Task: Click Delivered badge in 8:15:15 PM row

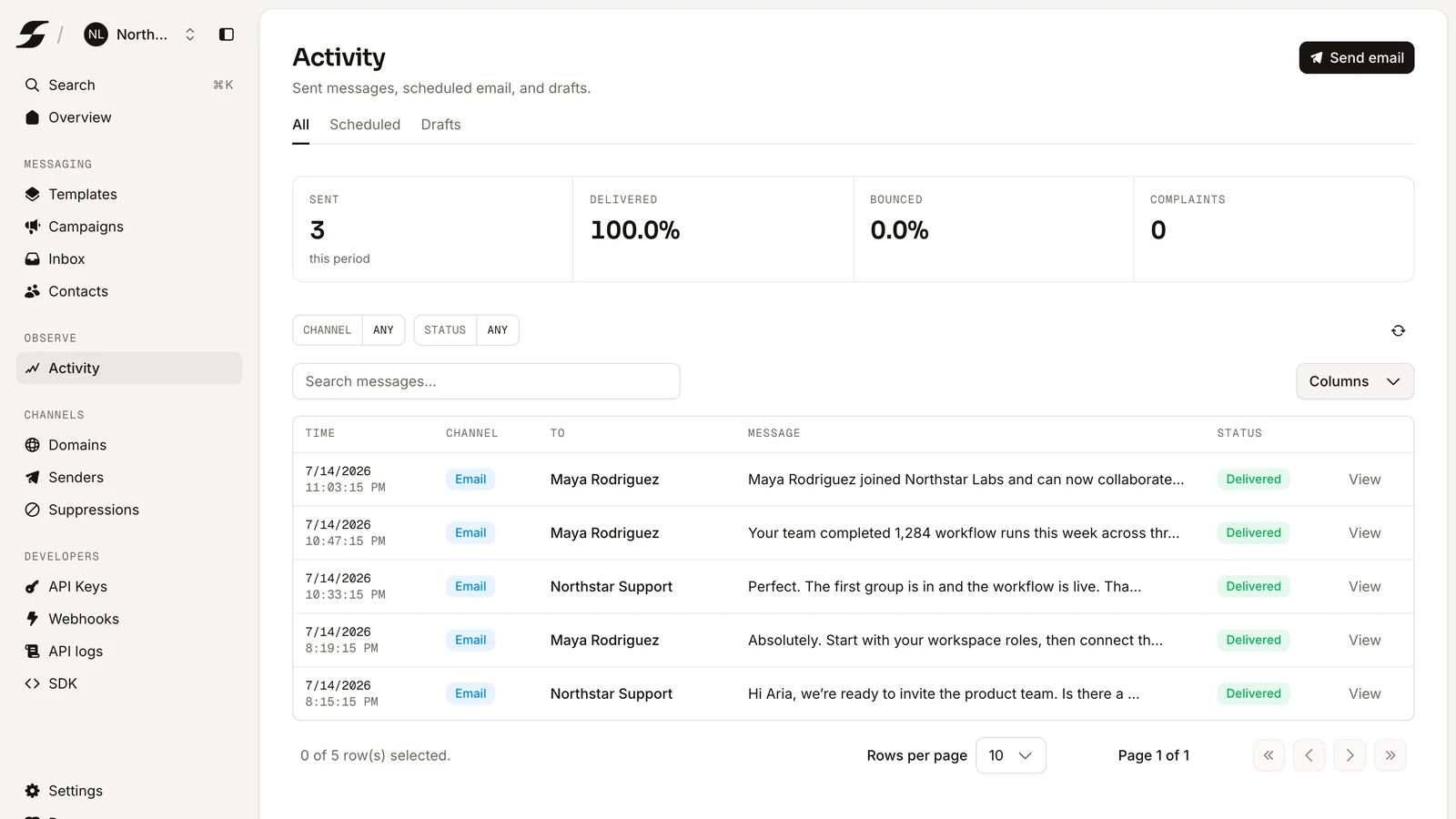Action: pos(1253,694)
